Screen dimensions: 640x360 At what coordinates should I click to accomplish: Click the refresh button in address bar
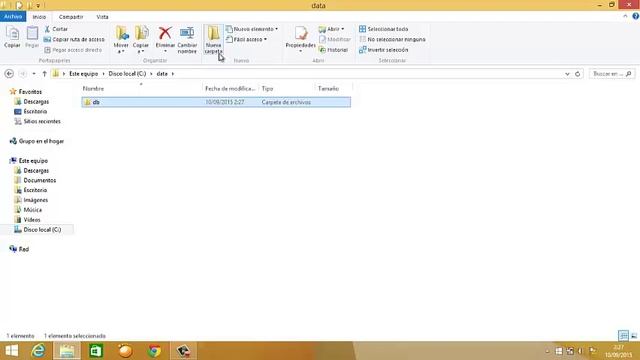pyautogui.click(x=578, y=74)
